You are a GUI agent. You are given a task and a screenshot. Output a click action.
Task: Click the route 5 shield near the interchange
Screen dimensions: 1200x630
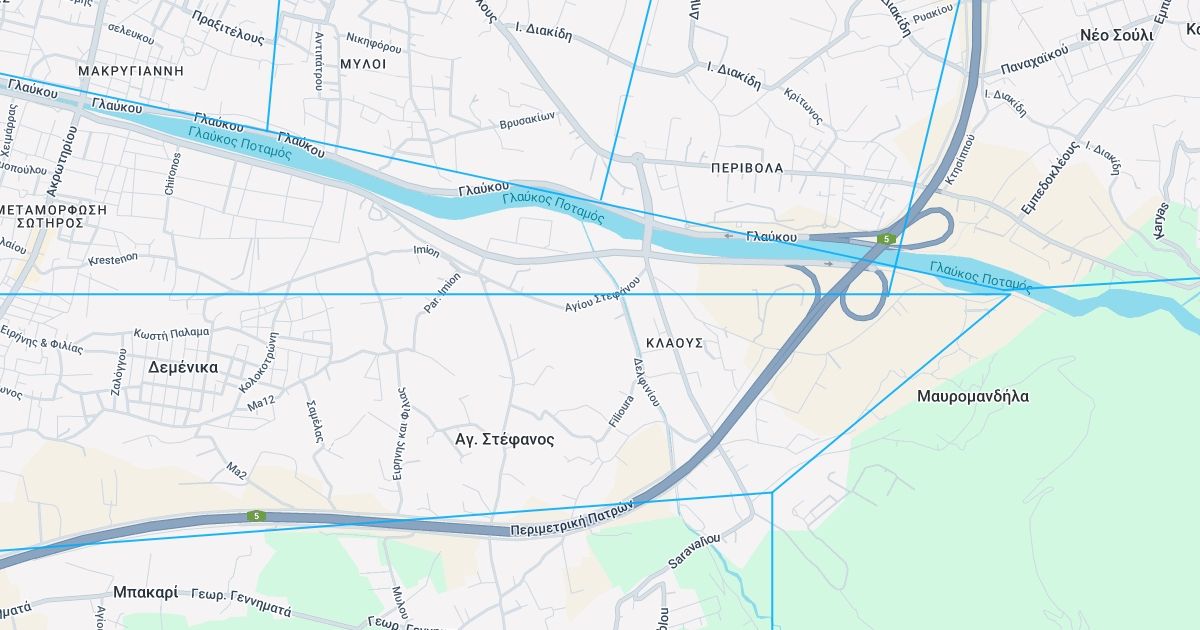(x=886, y=239)
